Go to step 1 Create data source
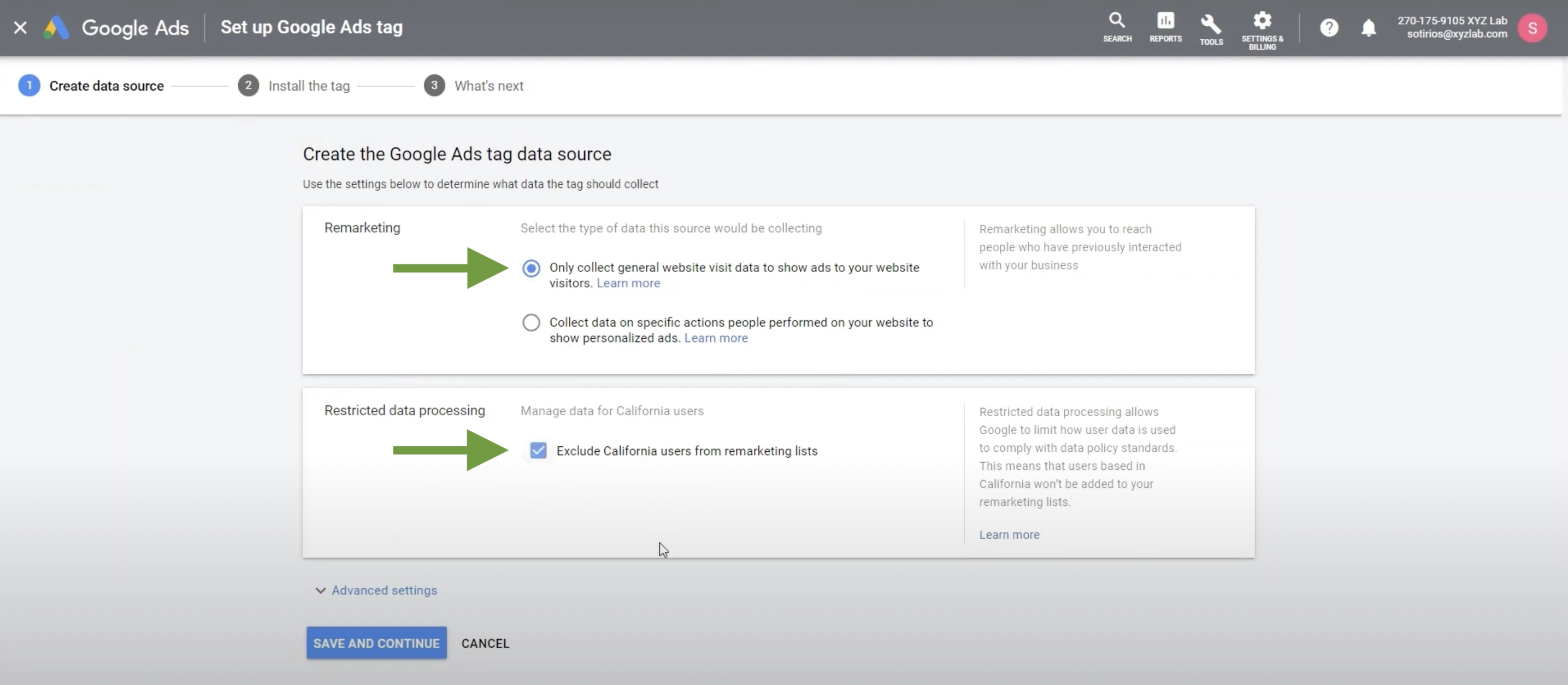Screen dimensions: 1568x685 click(x=91, y=86)
